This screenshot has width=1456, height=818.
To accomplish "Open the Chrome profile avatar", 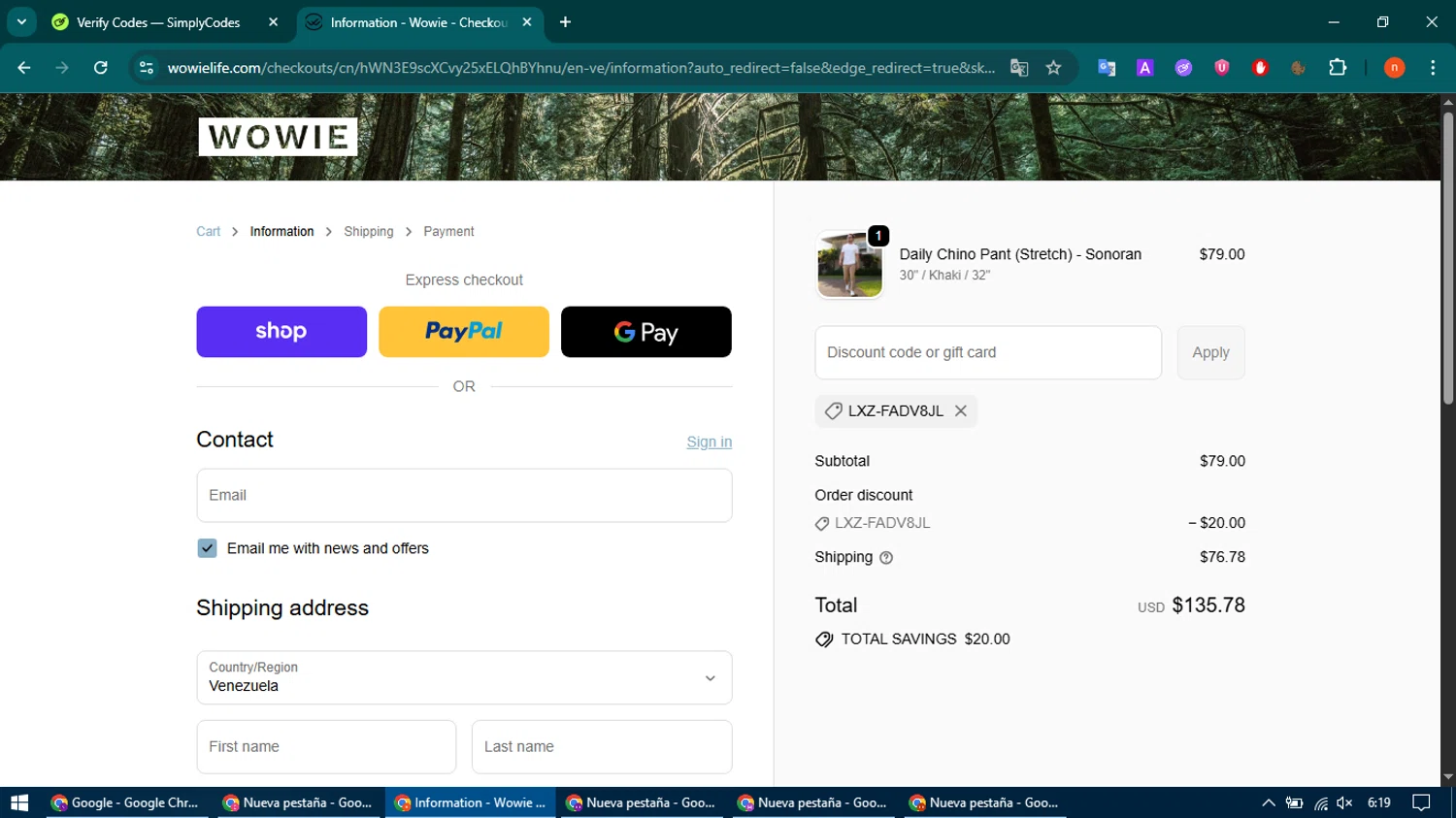I will pyautogui.click(x=1395, y=68).
